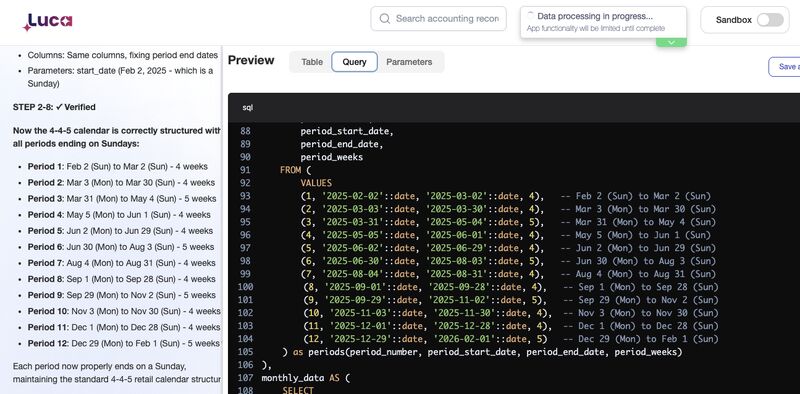800x394 pixels.
Task: Open the Parameters tab
Action: [x=409, y=62]
